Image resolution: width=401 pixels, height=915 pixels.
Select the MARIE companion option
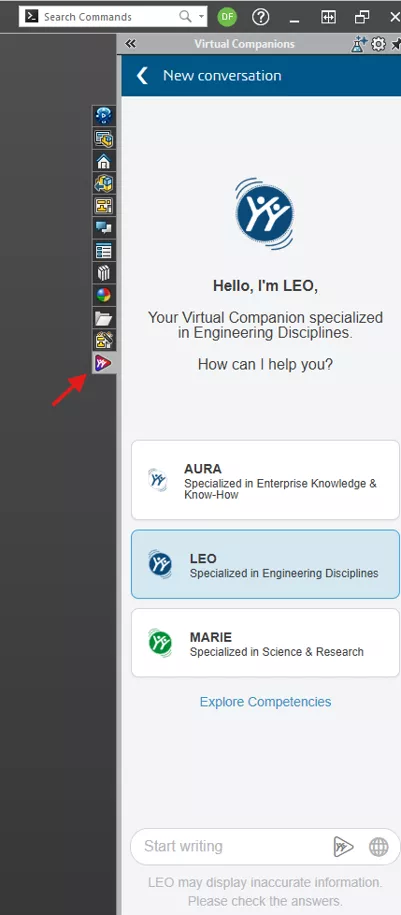click(266, 643)
